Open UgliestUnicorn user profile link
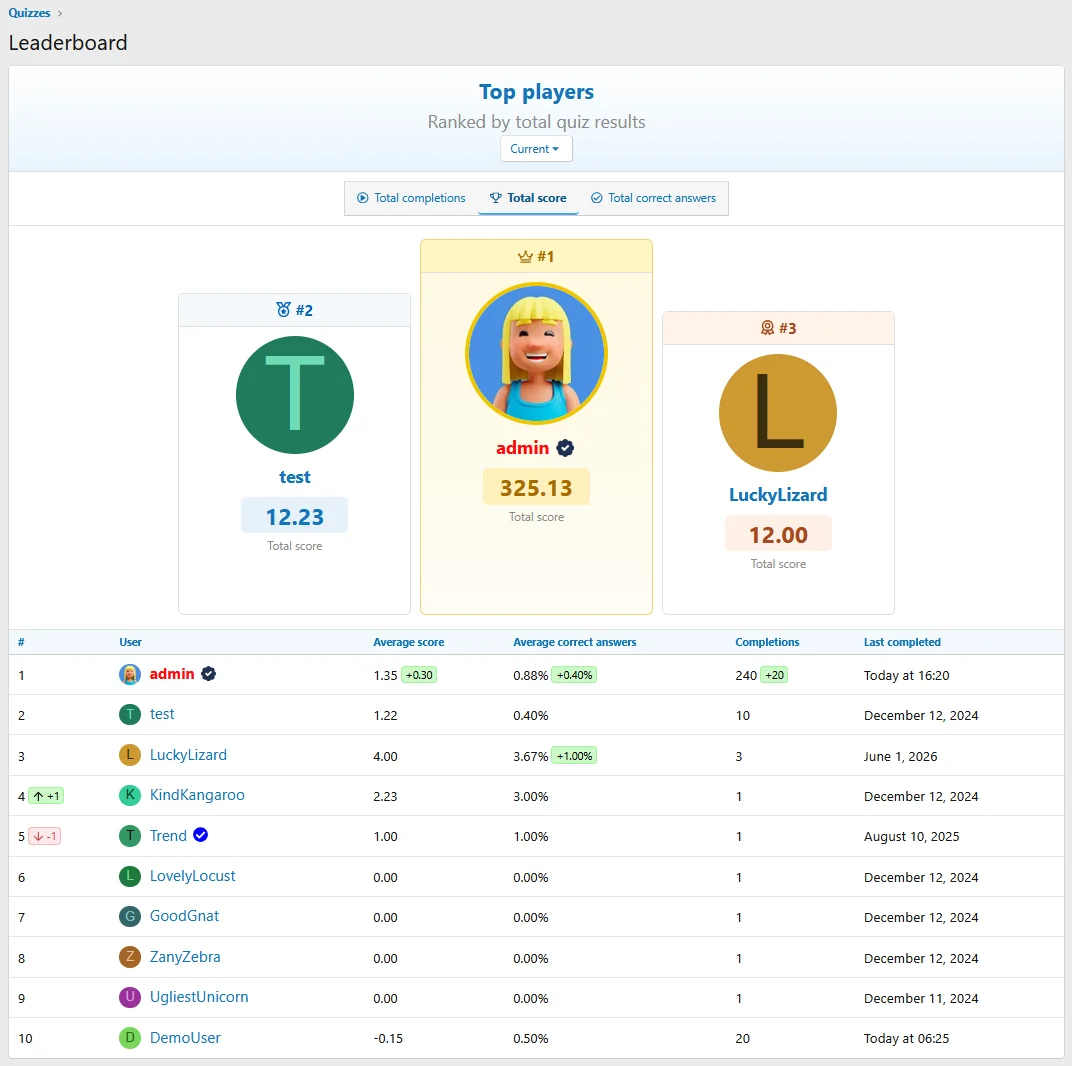Viewport: 1072px width, 1066px height. click(199, 997)
